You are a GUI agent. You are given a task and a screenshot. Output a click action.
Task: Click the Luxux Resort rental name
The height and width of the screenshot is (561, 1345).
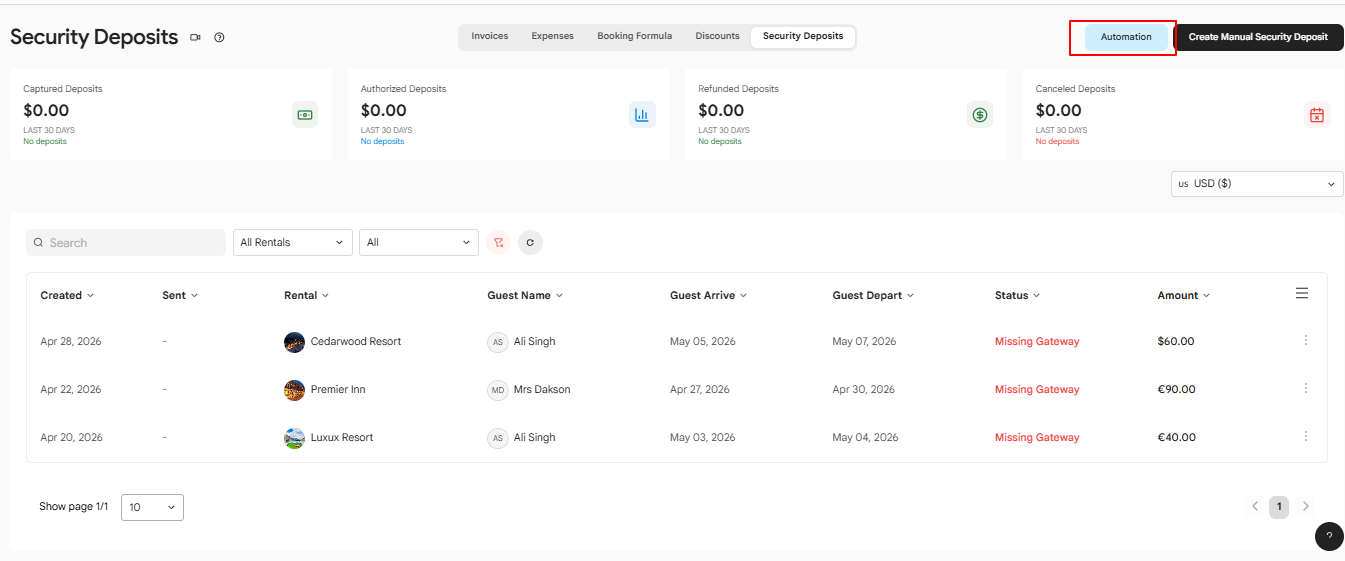(342, 437)
